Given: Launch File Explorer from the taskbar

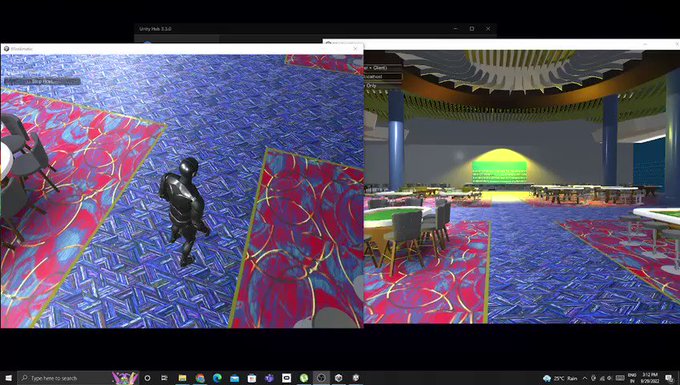Looking at the screenshot, I should coord(182,378).
